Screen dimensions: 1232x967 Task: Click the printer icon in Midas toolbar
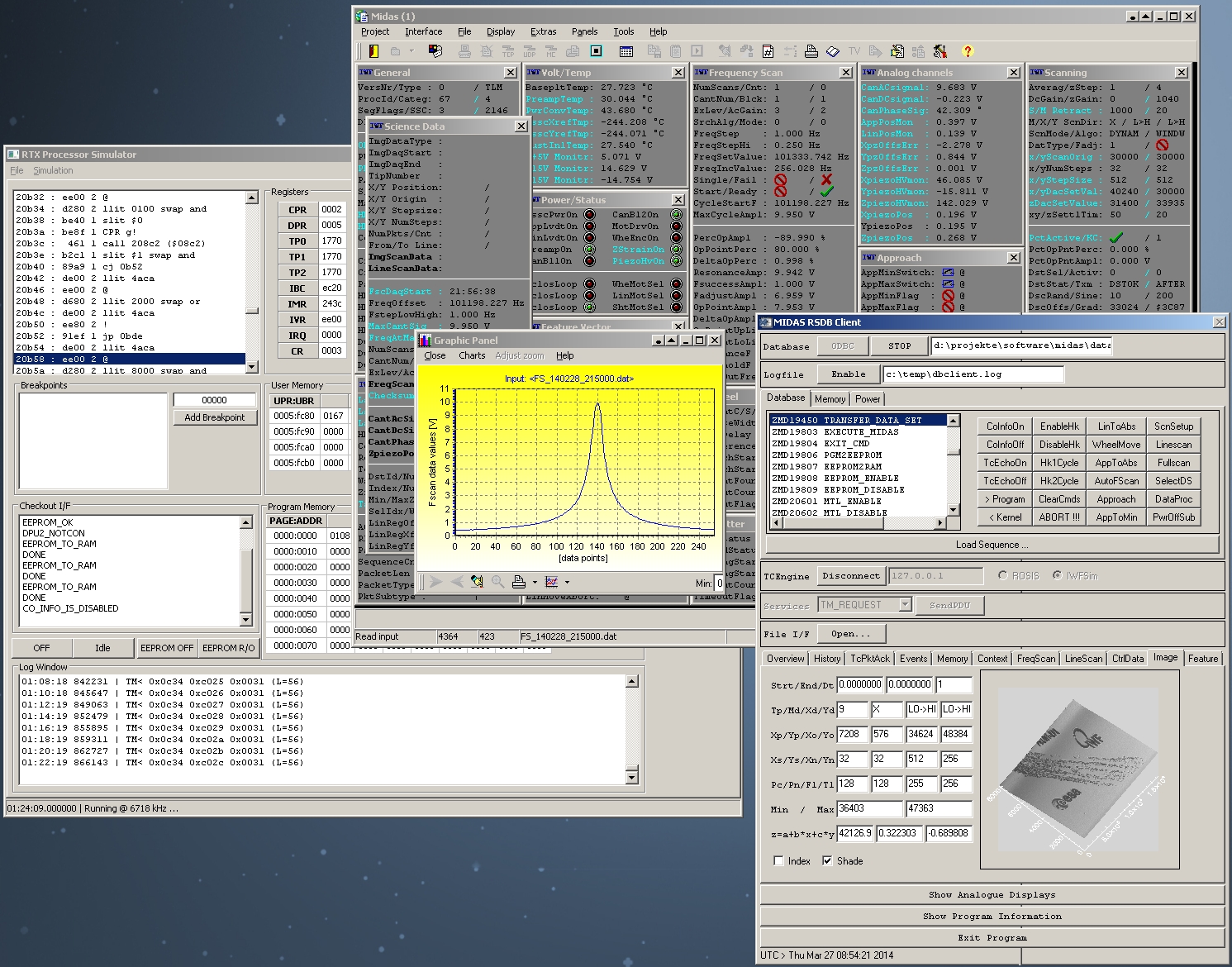point(811,51)
